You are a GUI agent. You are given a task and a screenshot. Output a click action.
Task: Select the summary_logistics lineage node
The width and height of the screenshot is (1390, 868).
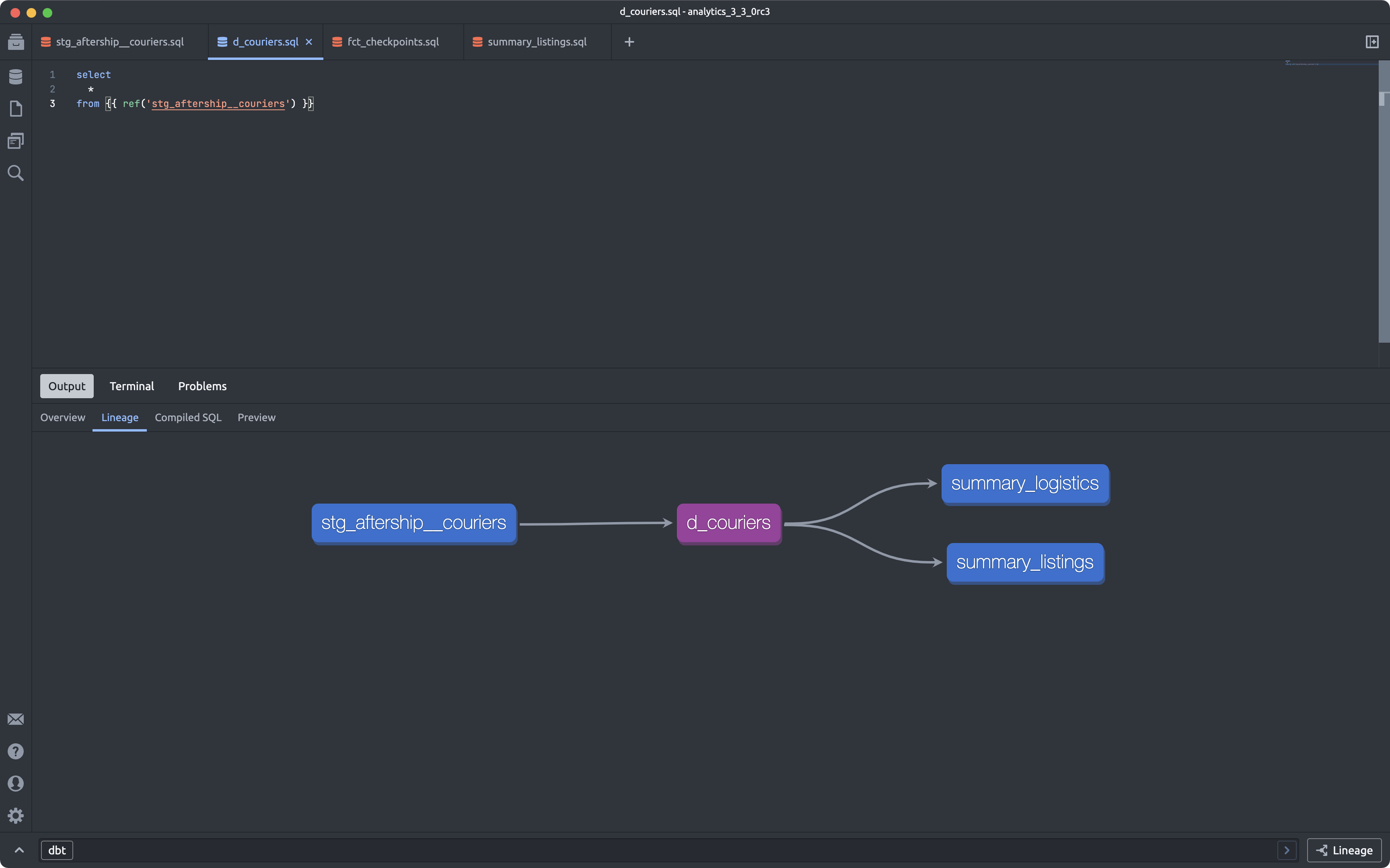pos(1025,484)
